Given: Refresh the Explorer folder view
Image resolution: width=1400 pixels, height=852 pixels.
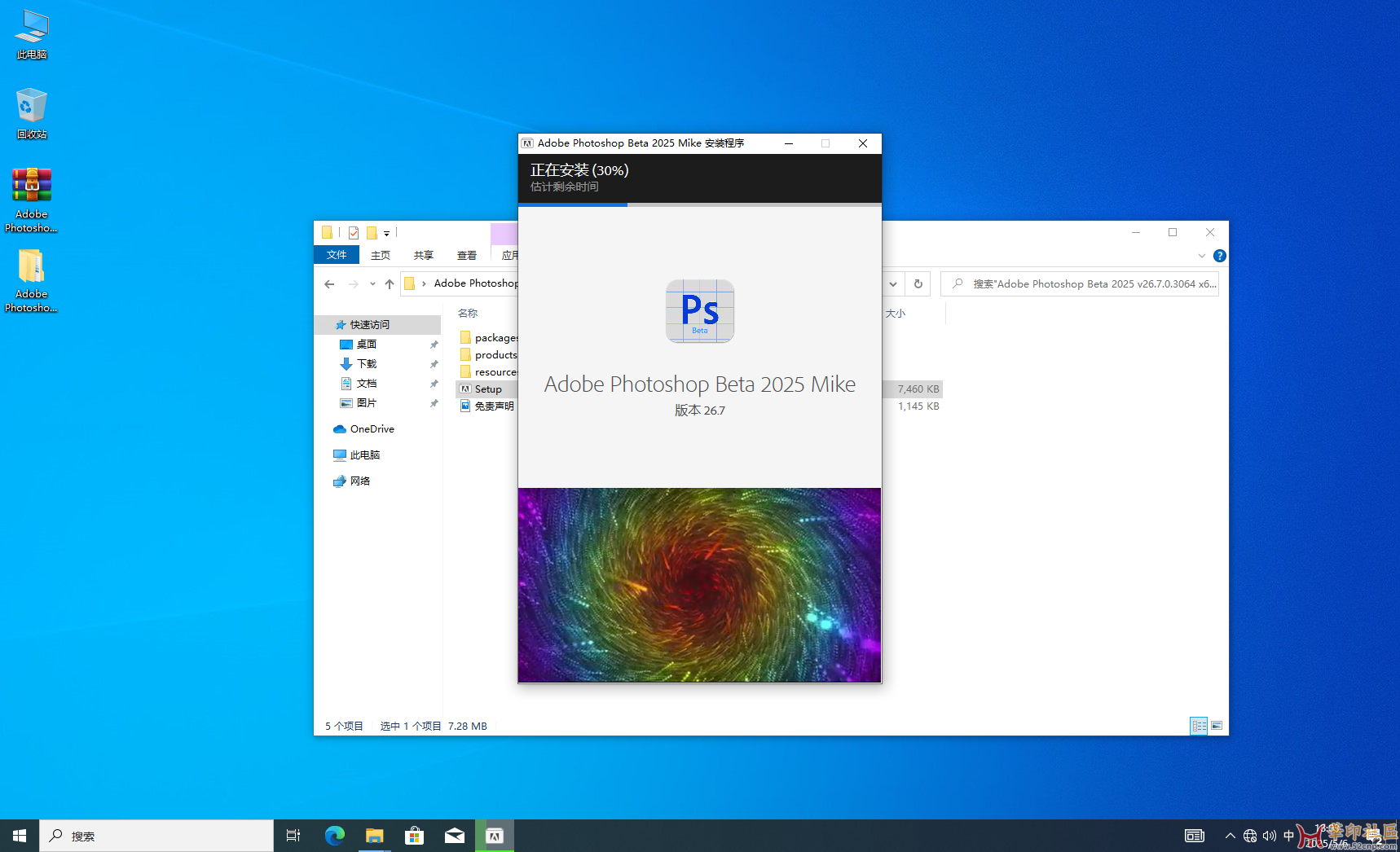Looking at the screenshot, I should [x=918, y=284].
